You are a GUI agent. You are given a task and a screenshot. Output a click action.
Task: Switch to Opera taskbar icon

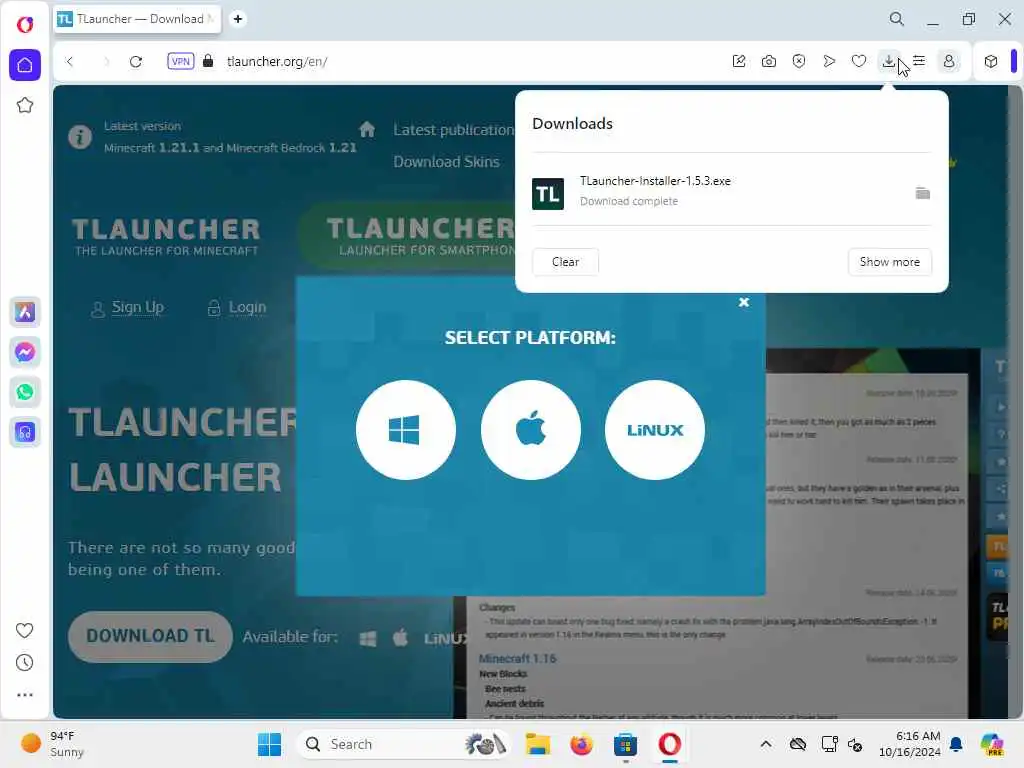(x=669, y=744)
